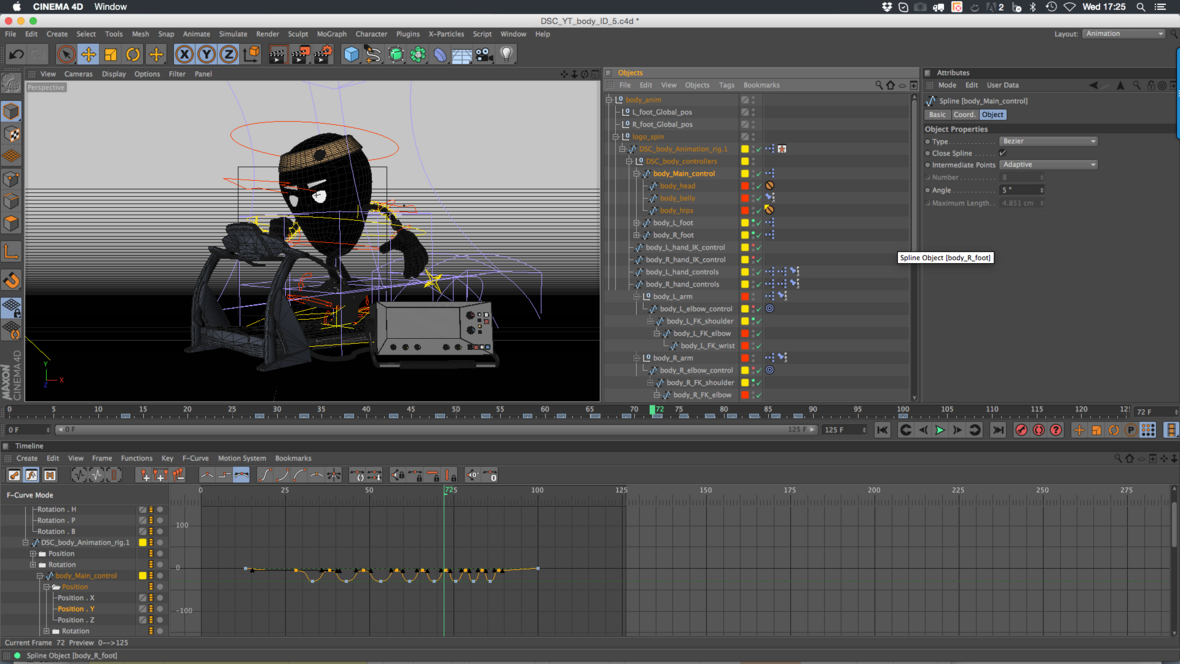Toggle the Y axis lock icon
The width and height of the screenshot is (1180, 664).
click(206, 55)
